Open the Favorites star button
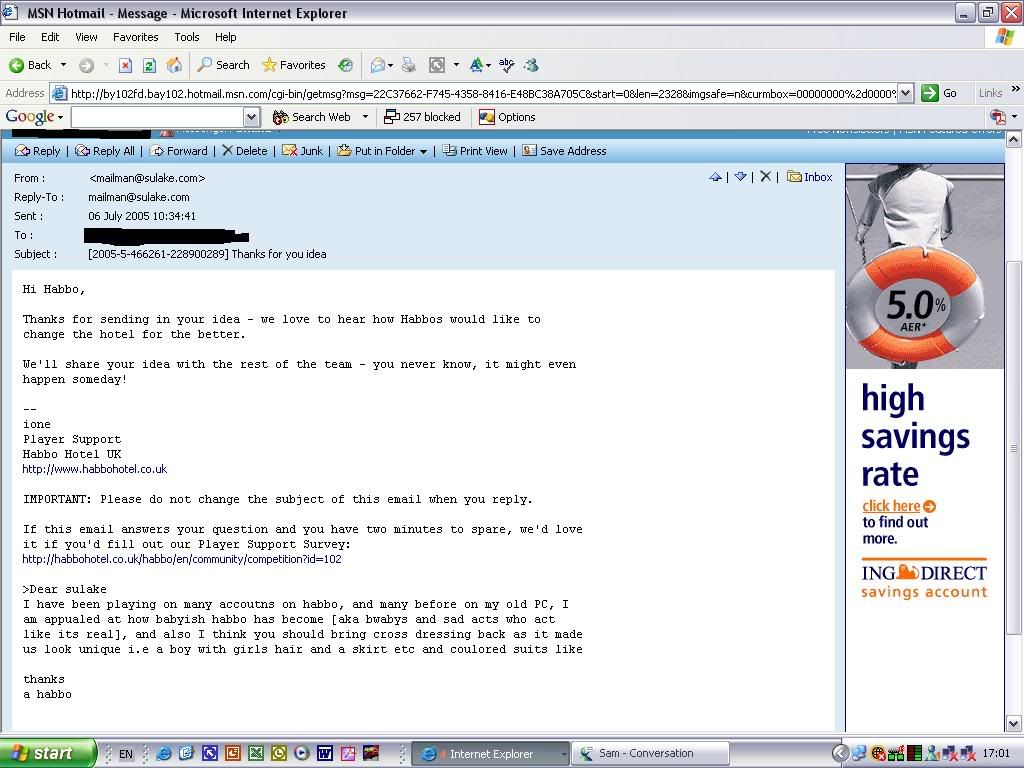 [x=293, y=65]
